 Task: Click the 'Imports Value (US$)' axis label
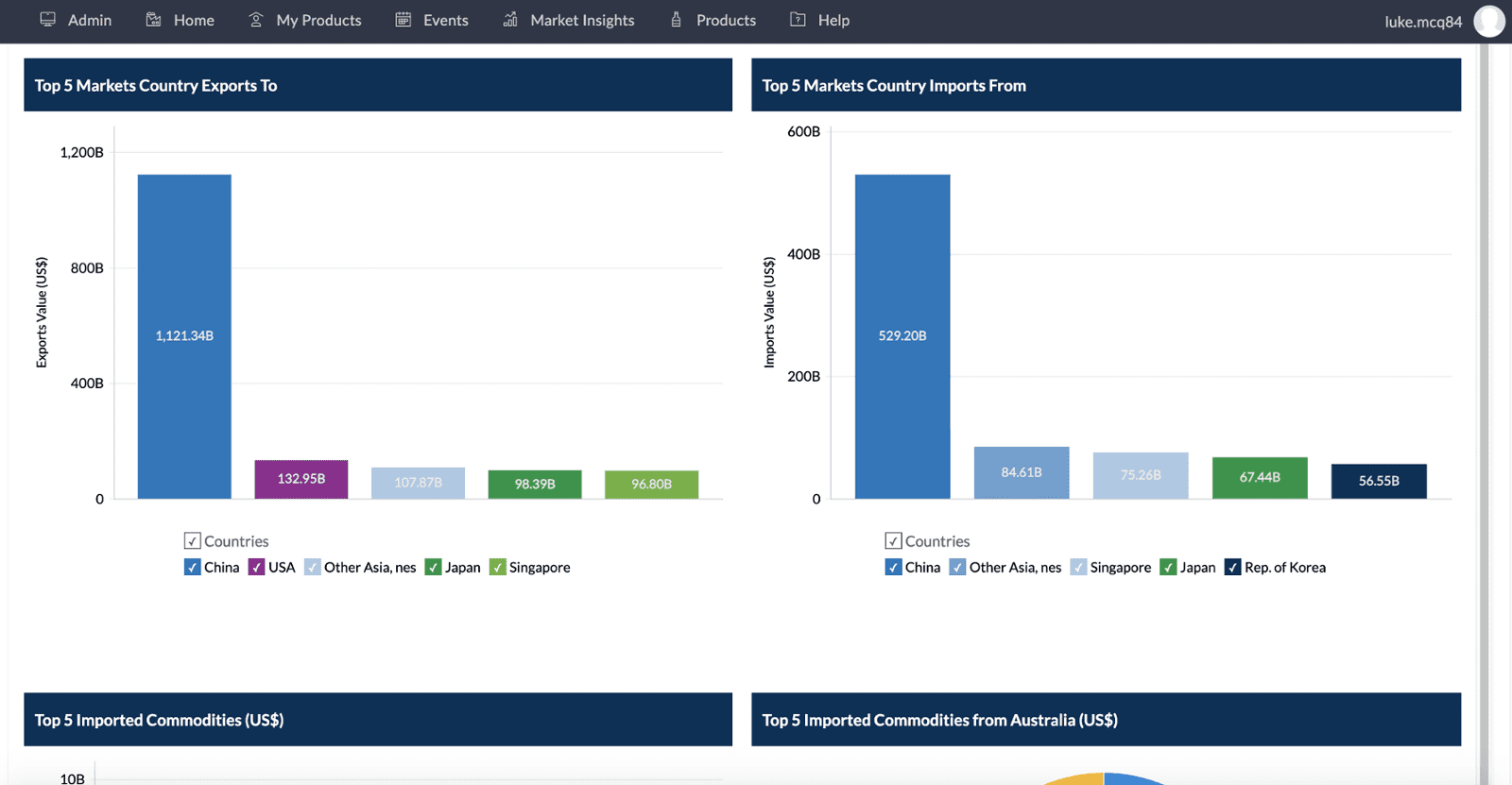point(769,313)
